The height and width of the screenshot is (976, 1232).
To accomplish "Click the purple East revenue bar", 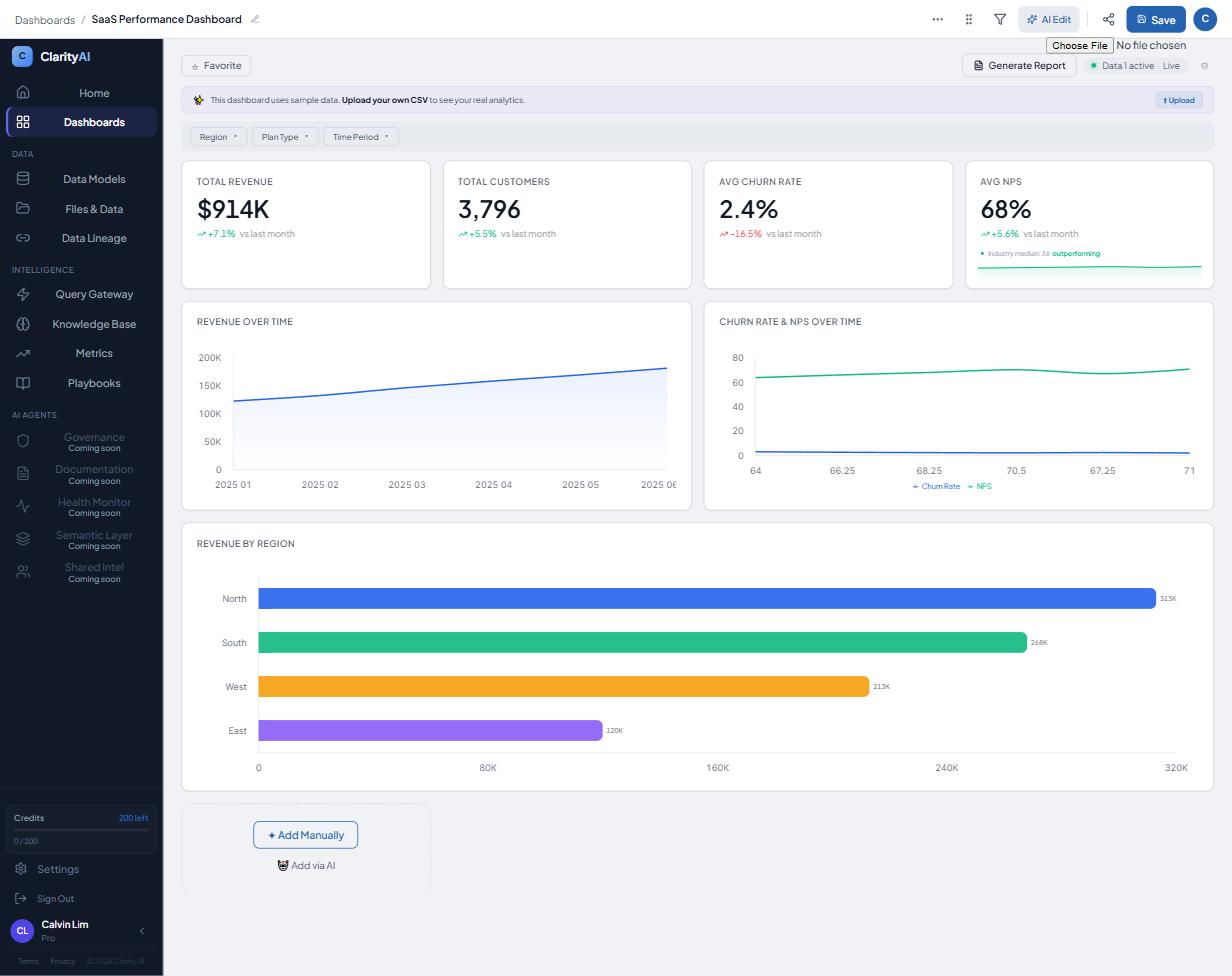I will [430, 730].
